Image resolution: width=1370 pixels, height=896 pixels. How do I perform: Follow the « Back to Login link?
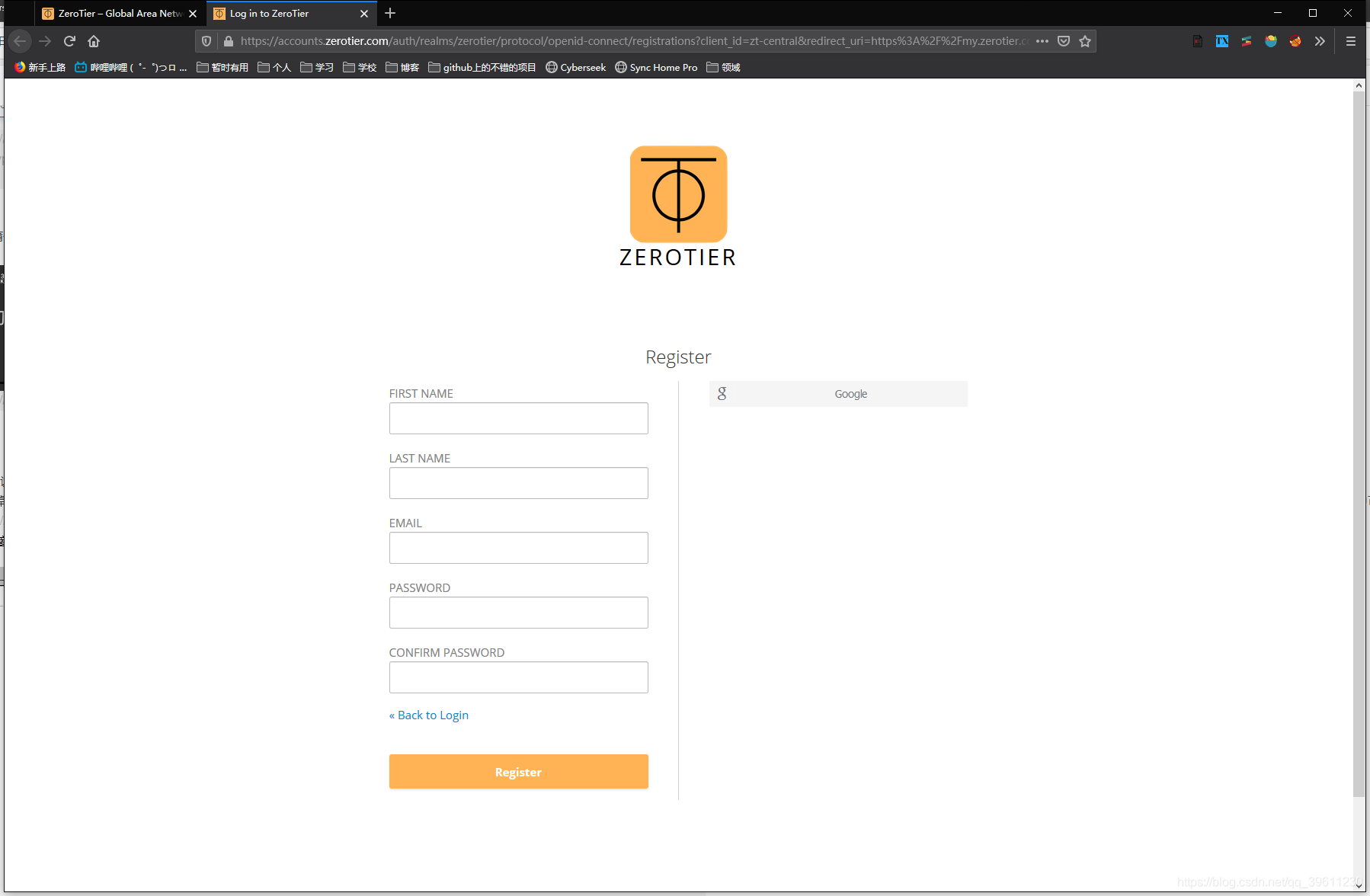429,715
